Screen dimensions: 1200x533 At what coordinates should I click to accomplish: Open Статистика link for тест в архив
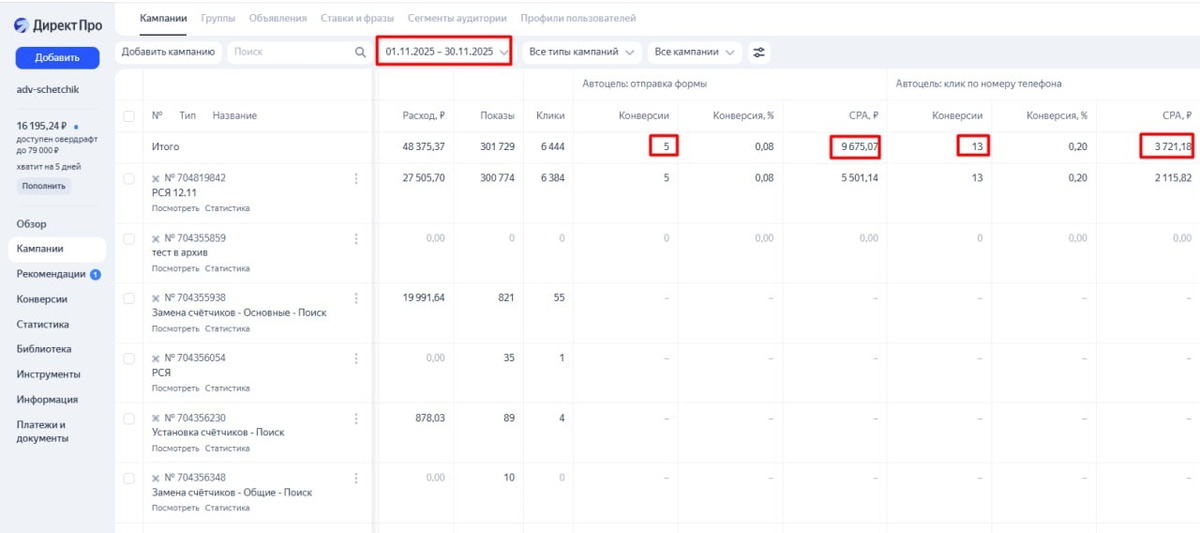point(227,268)
